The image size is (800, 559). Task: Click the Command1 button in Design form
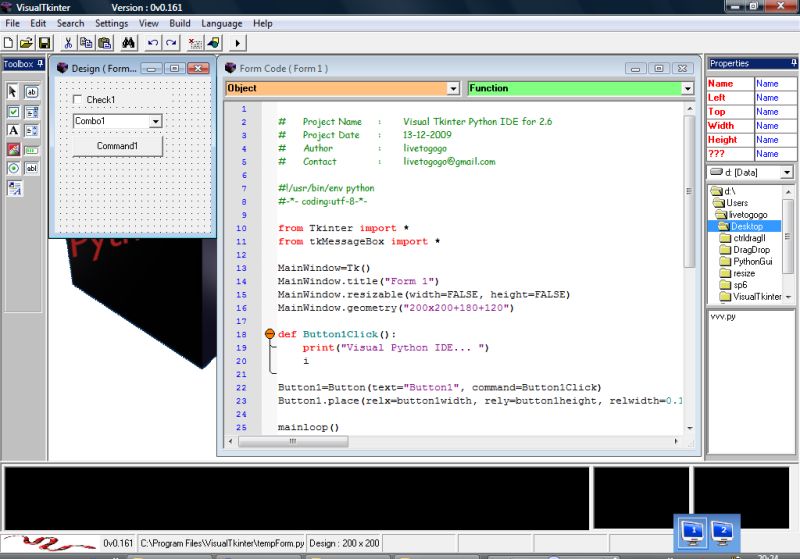117,146
